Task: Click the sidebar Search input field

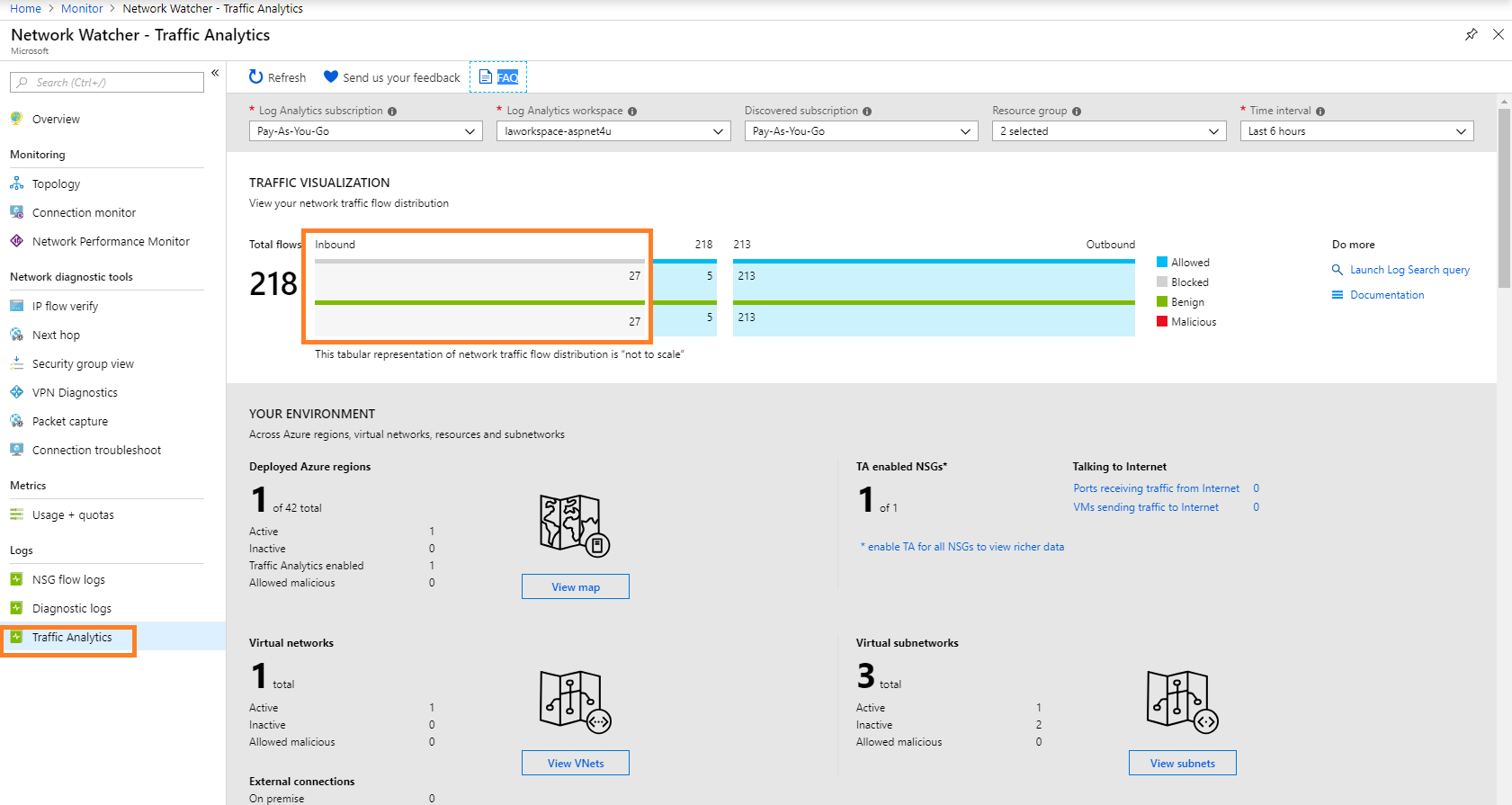Action: click(x=107, y=82)
